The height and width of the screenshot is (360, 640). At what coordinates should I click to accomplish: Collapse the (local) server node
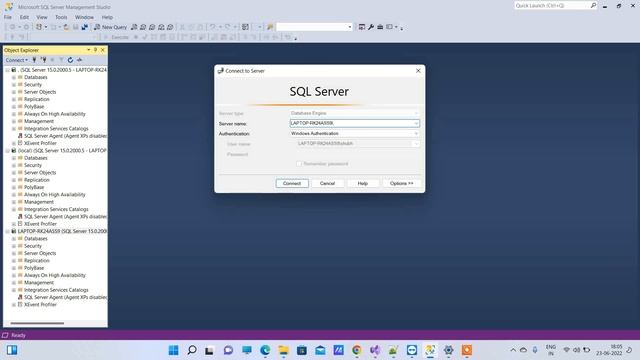click(7, 151)
